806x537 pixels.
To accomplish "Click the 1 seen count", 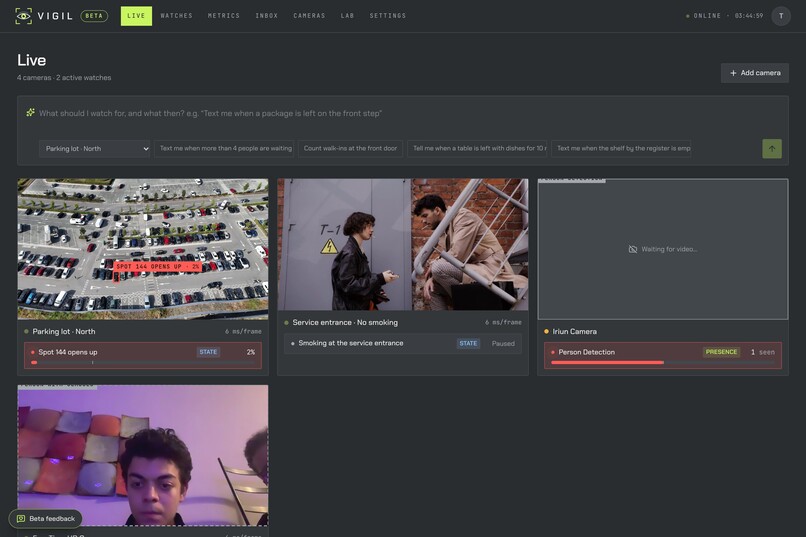I will click(x=763, y=352).
